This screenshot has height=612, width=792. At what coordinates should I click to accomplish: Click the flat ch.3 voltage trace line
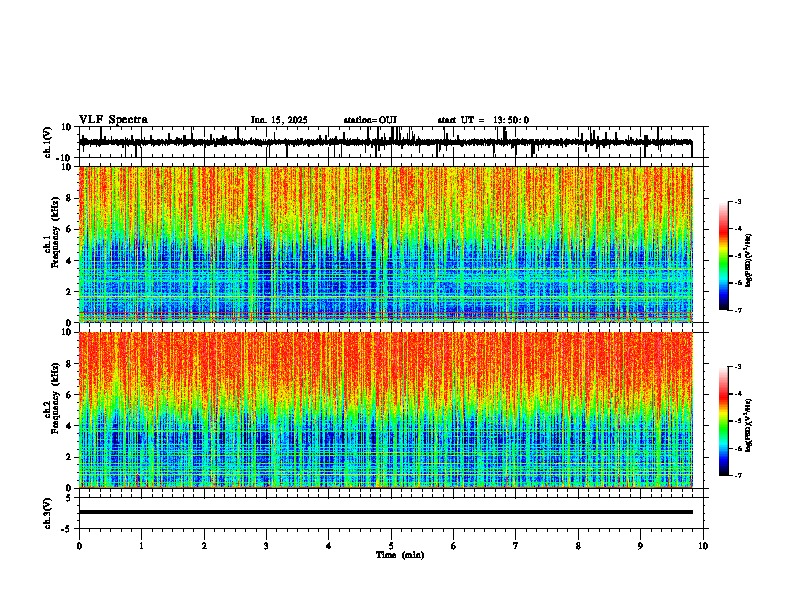point(385,512)
